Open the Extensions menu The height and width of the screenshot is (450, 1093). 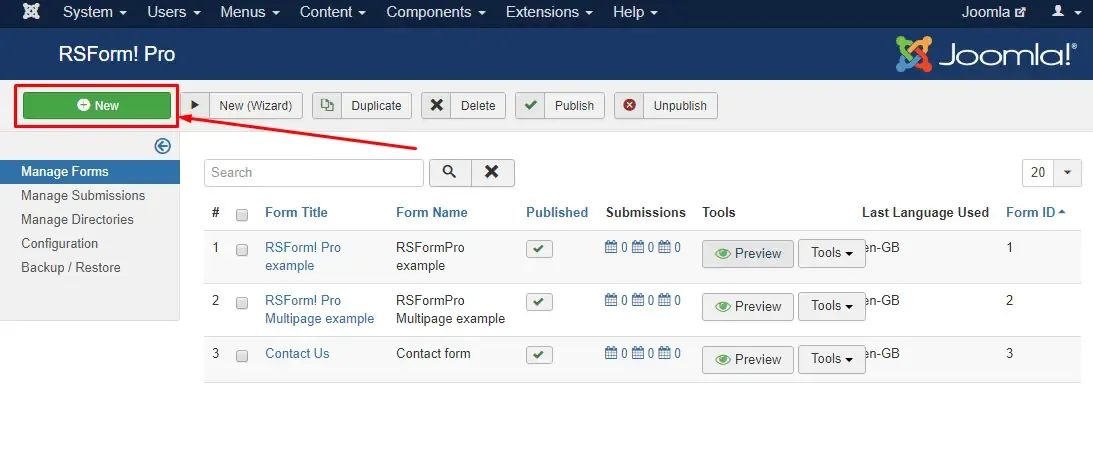tap(549, 12)
